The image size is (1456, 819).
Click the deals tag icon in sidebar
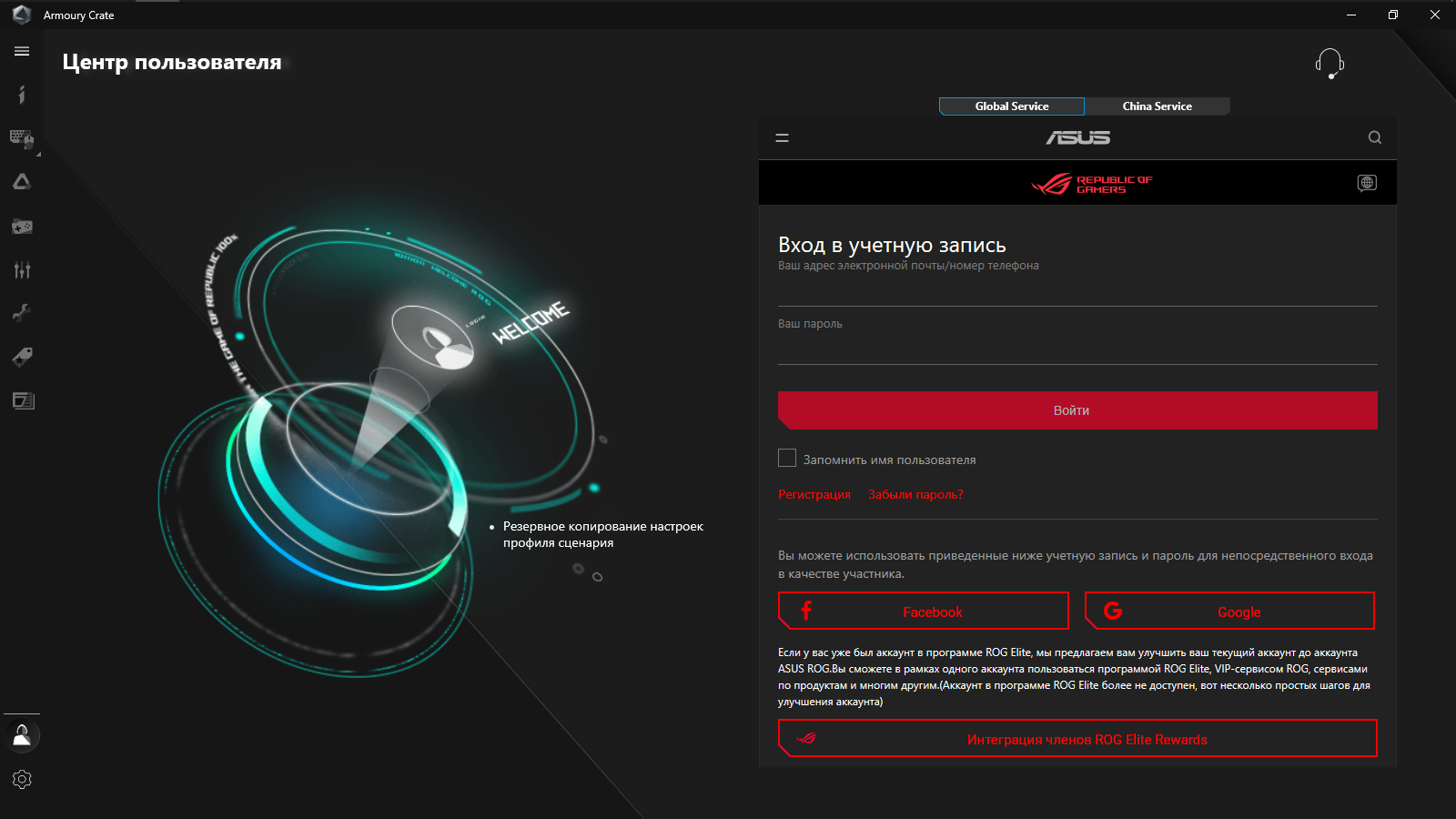pyautogui.click(x=22, y=356)
